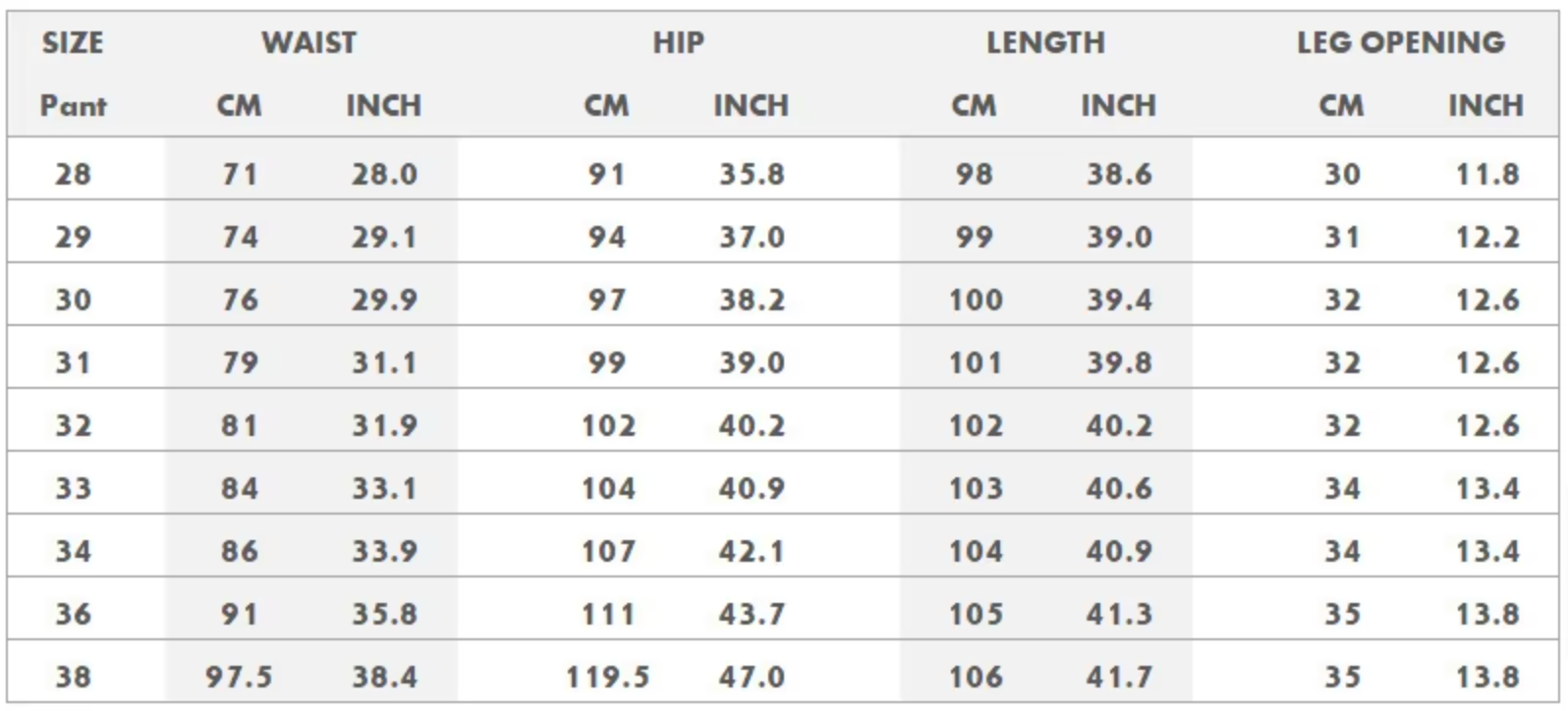Screen dimensions: 1568x711
Task: Click the 97.5 waist CM value
Action: (x=239, y=677)
